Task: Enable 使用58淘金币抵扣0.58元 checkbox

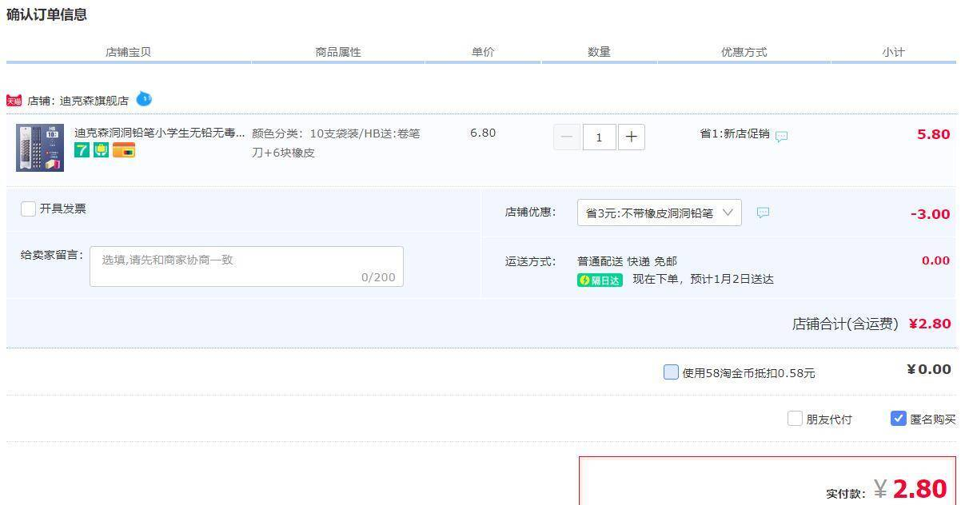Action: tap(671, 372)
